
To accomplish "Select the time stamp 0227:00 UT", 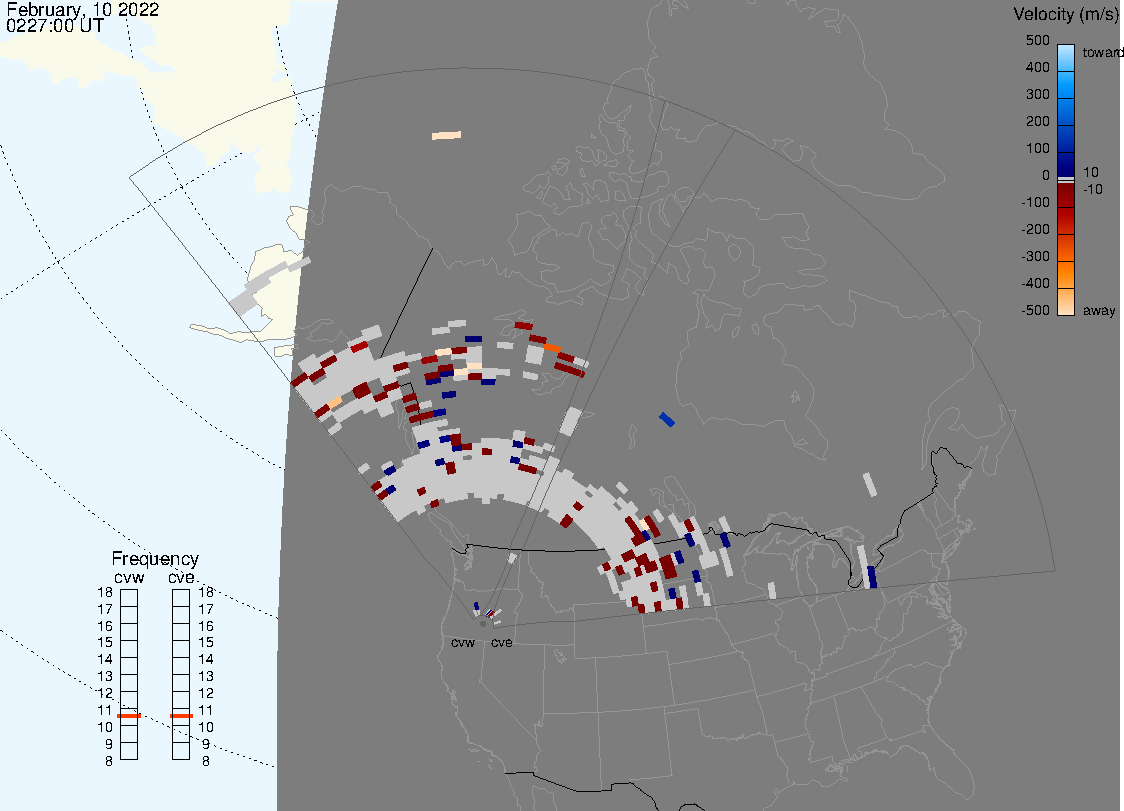I will (55, 26).
